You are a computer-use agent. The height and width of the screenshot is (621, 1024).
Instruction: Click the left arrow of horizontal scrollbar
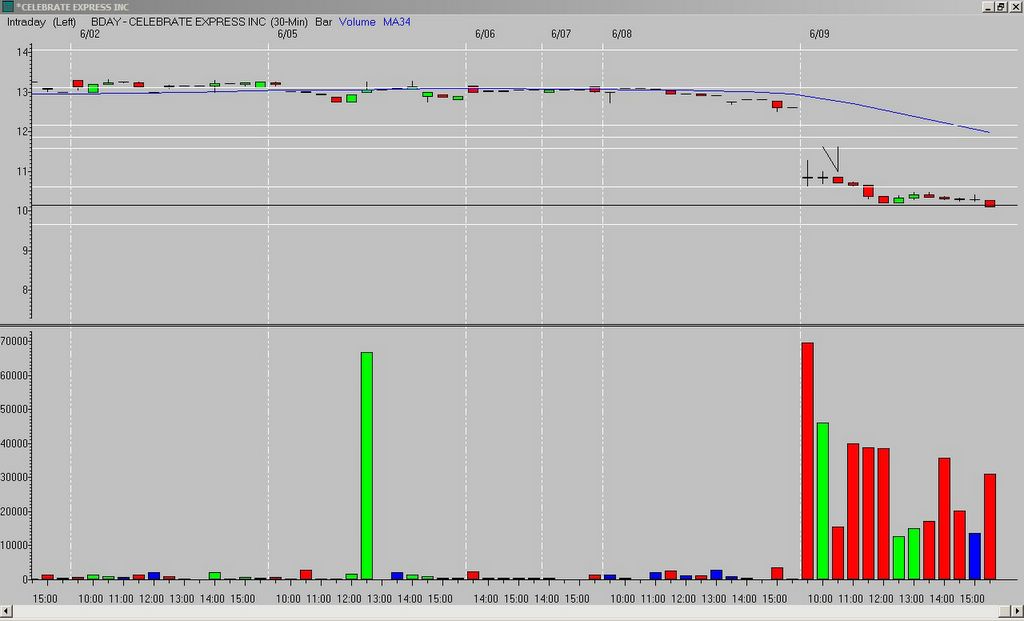point(6,611)
